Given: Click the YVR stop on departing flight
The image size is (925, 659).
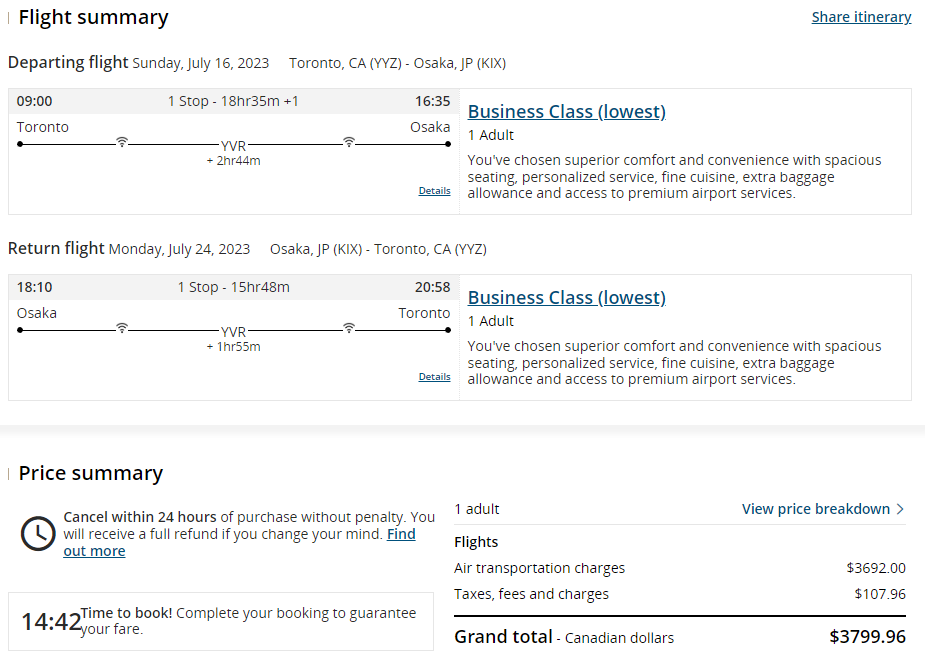Looking at the screenshot, I should [233, 145].
